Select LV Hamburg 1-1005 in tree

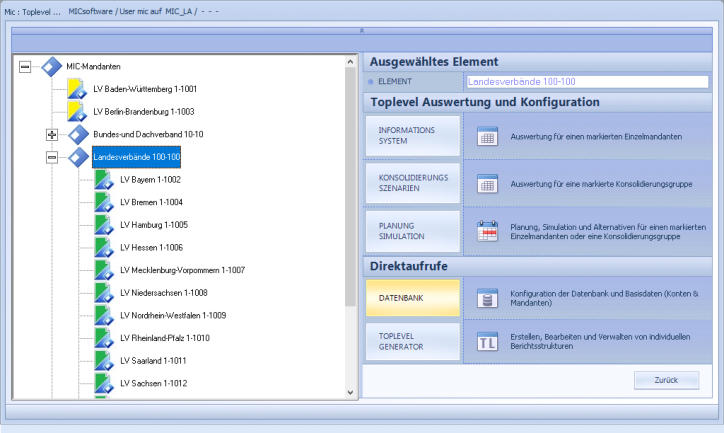pos(153,225)
